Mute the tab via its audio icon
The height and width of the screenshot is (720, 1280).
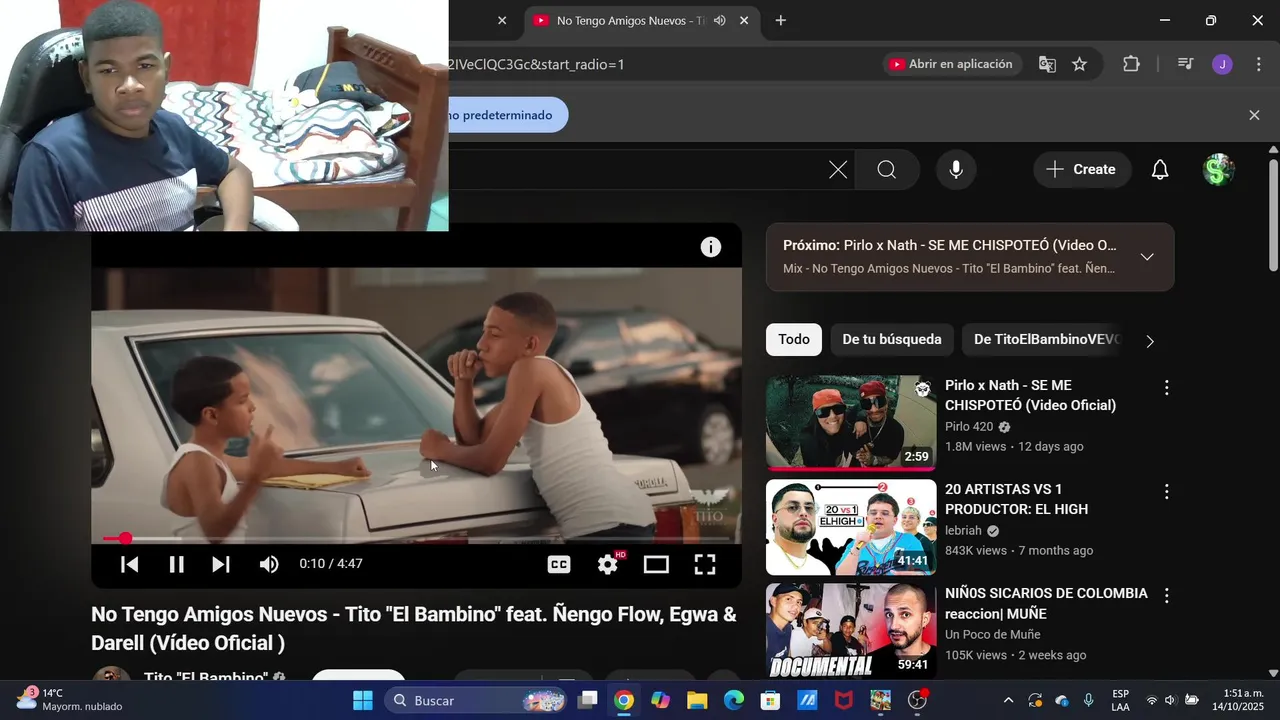[x=720, y=20]
